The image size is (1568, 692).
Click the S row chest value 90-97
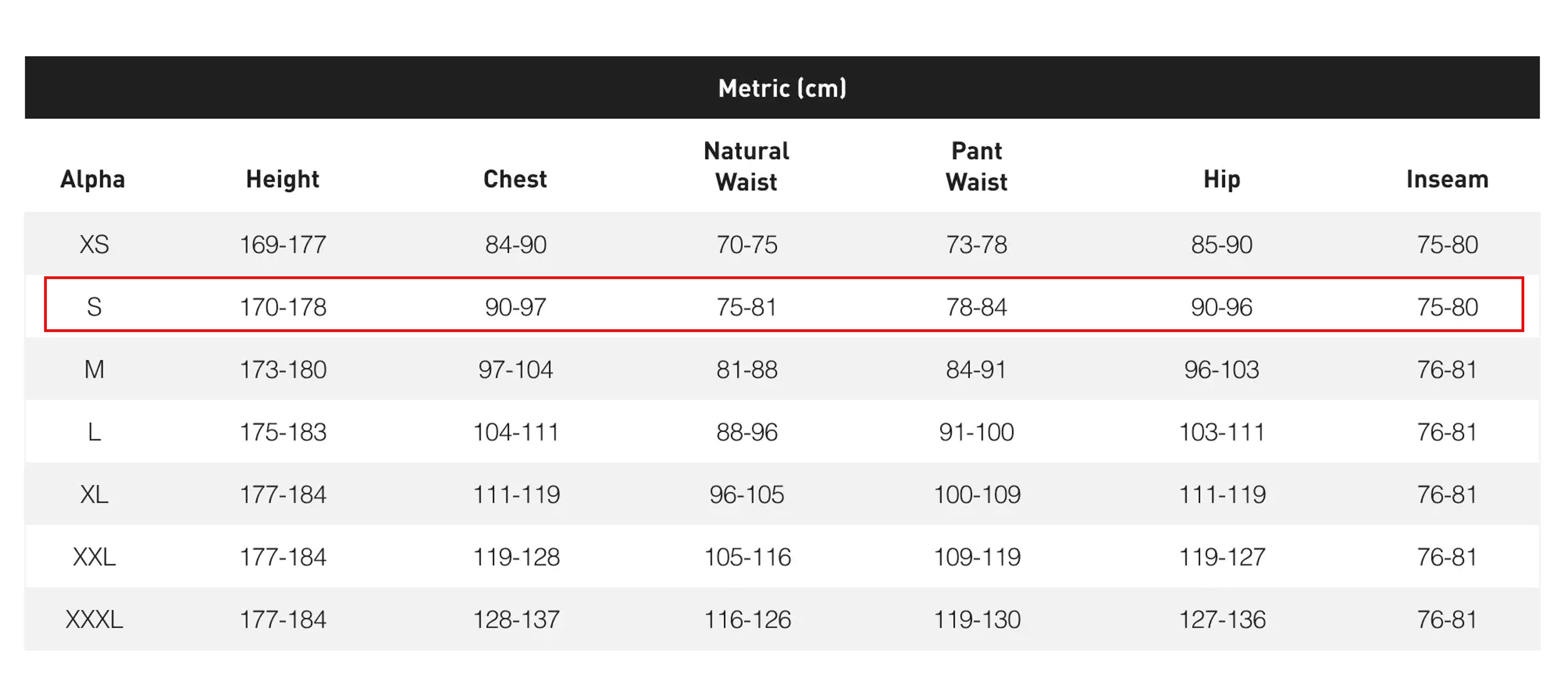515,307
